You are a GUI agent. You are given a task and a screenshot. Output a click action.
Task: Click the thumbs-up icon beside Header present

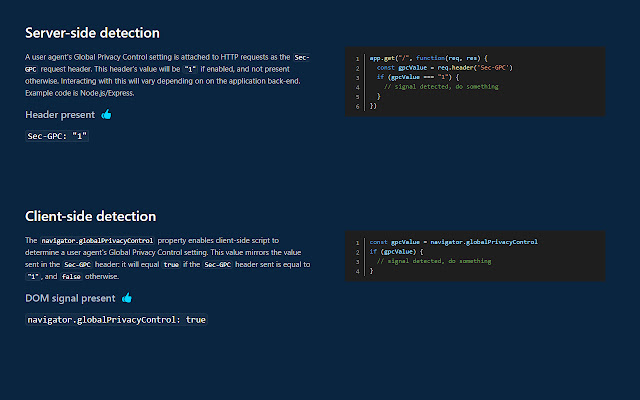pos(106,114)
